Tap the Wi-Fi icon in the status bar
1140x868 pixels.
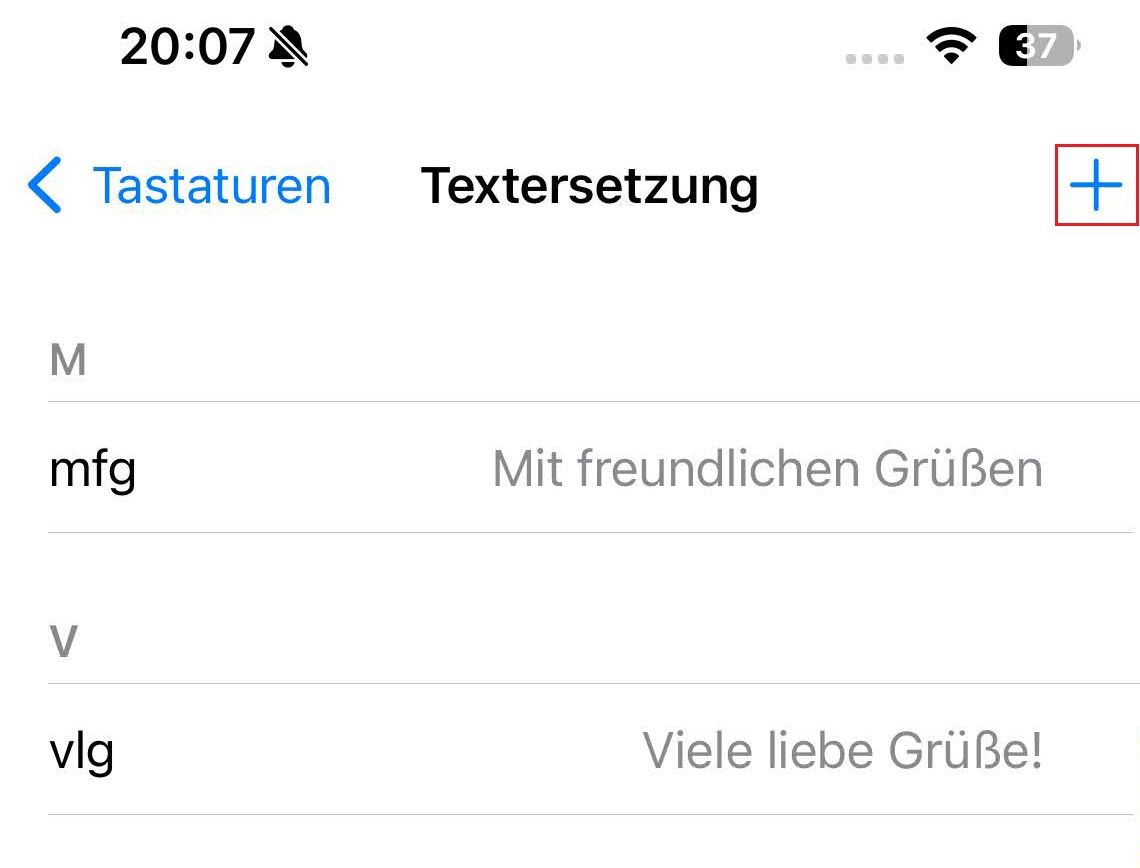950,45
